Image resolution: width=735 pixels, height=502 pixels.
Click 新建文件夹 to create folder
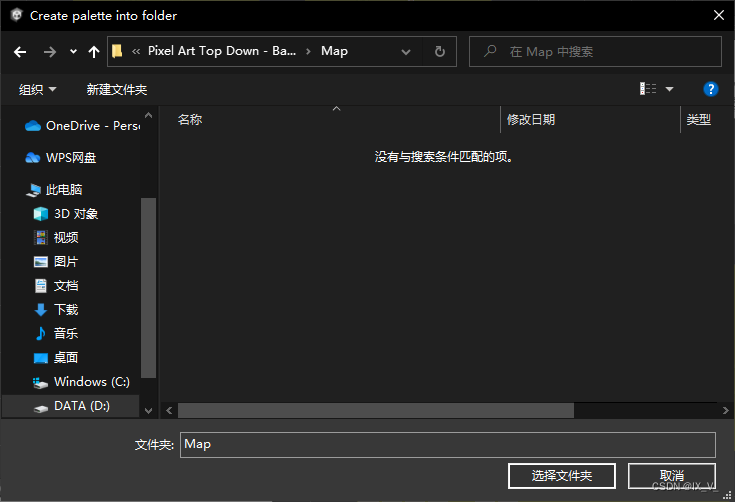tap(117, 89)
